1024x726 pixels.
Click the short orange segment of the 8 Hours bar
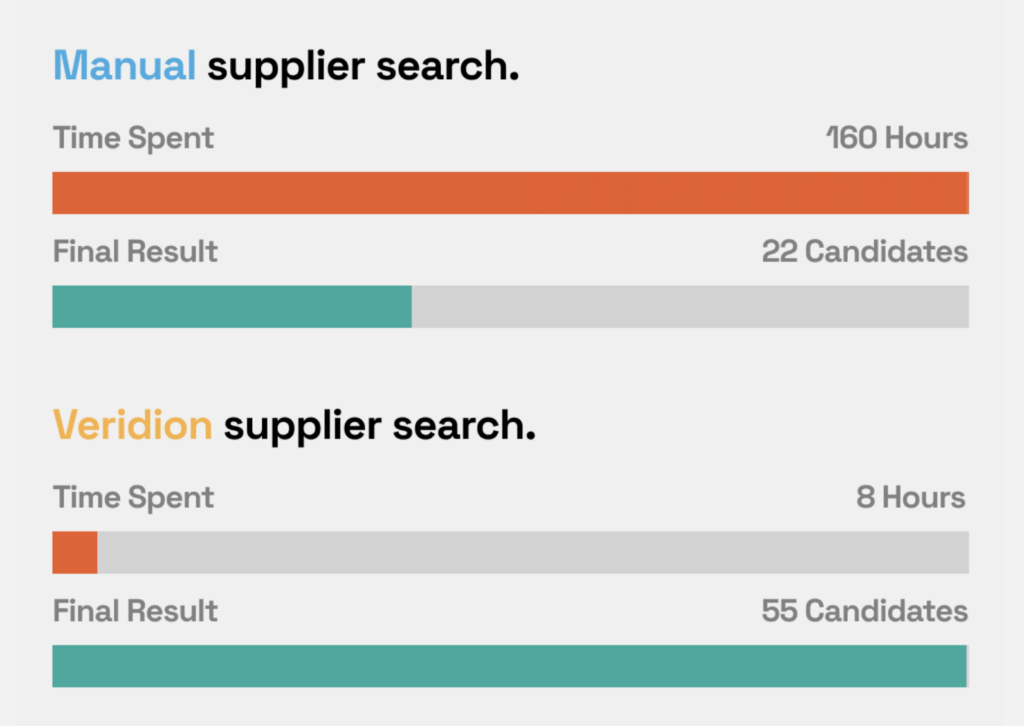(74, 553)
